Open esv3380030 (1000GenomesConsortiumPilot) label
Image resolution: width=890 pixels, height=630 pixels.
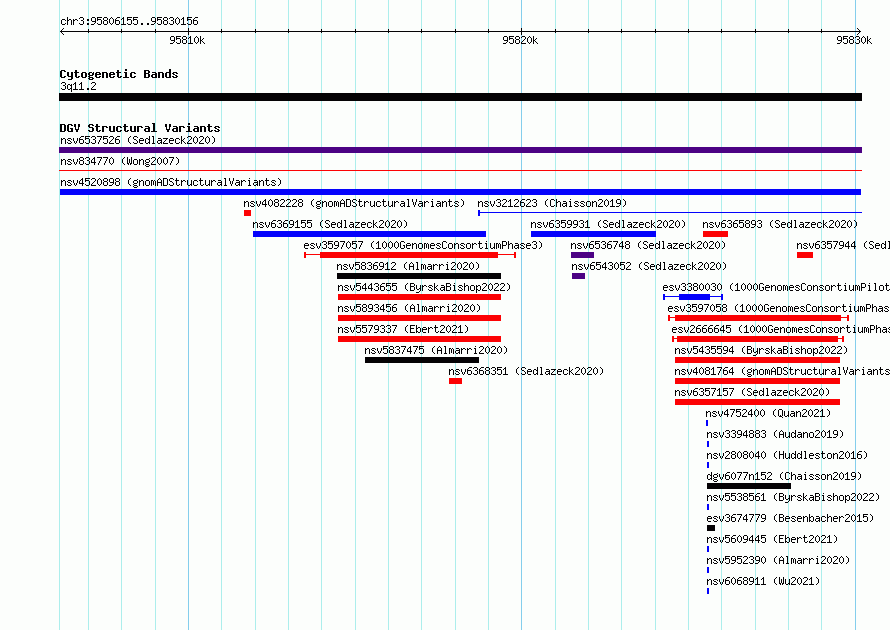(776, 287)
